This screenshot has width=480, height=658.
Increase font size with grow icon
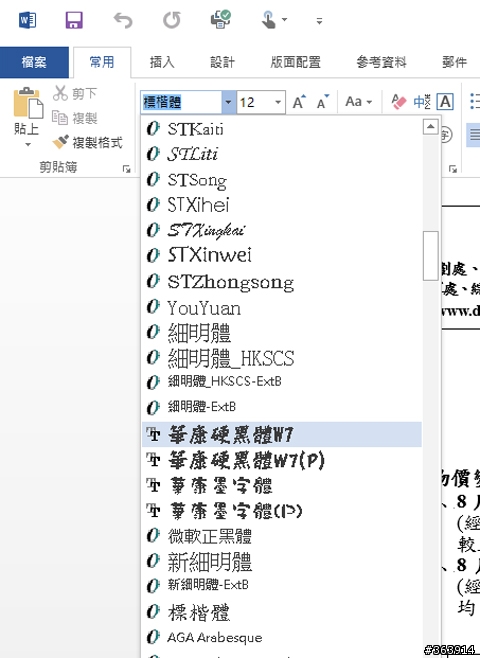pyautogui.click(x=299, y=102)
